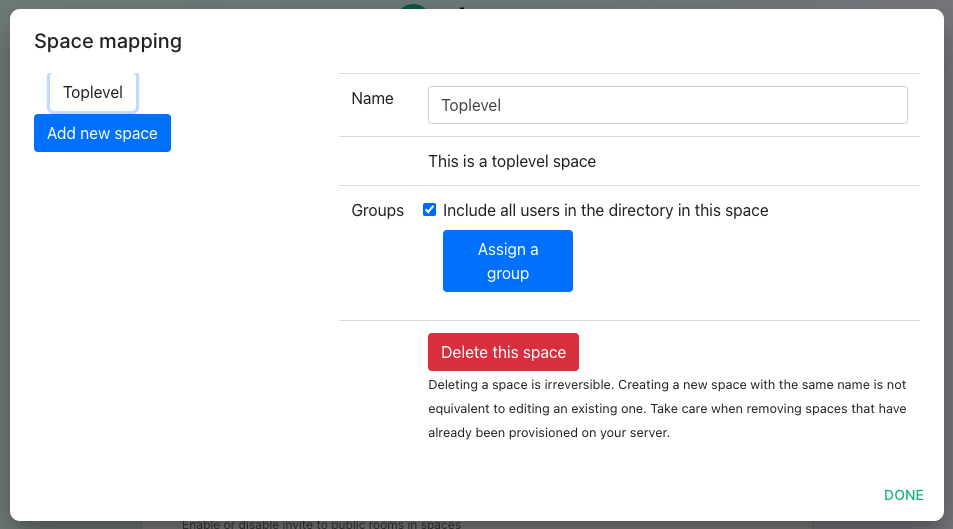
Task: Select the Toplevel space in the list
Action: pyautogui.click(x=93, y=92)
